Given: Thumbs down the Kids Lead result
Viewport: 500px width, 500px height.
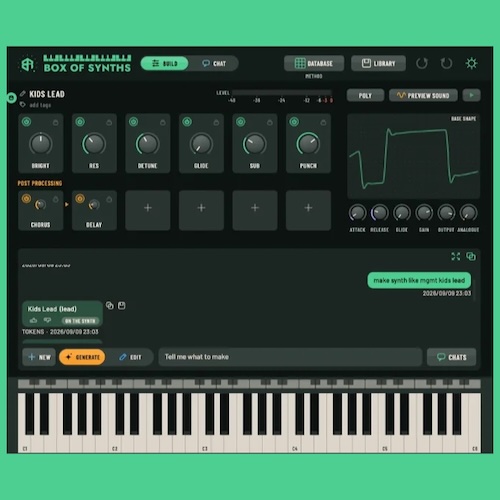Looking at the screenshot, I should click(47, 320).
